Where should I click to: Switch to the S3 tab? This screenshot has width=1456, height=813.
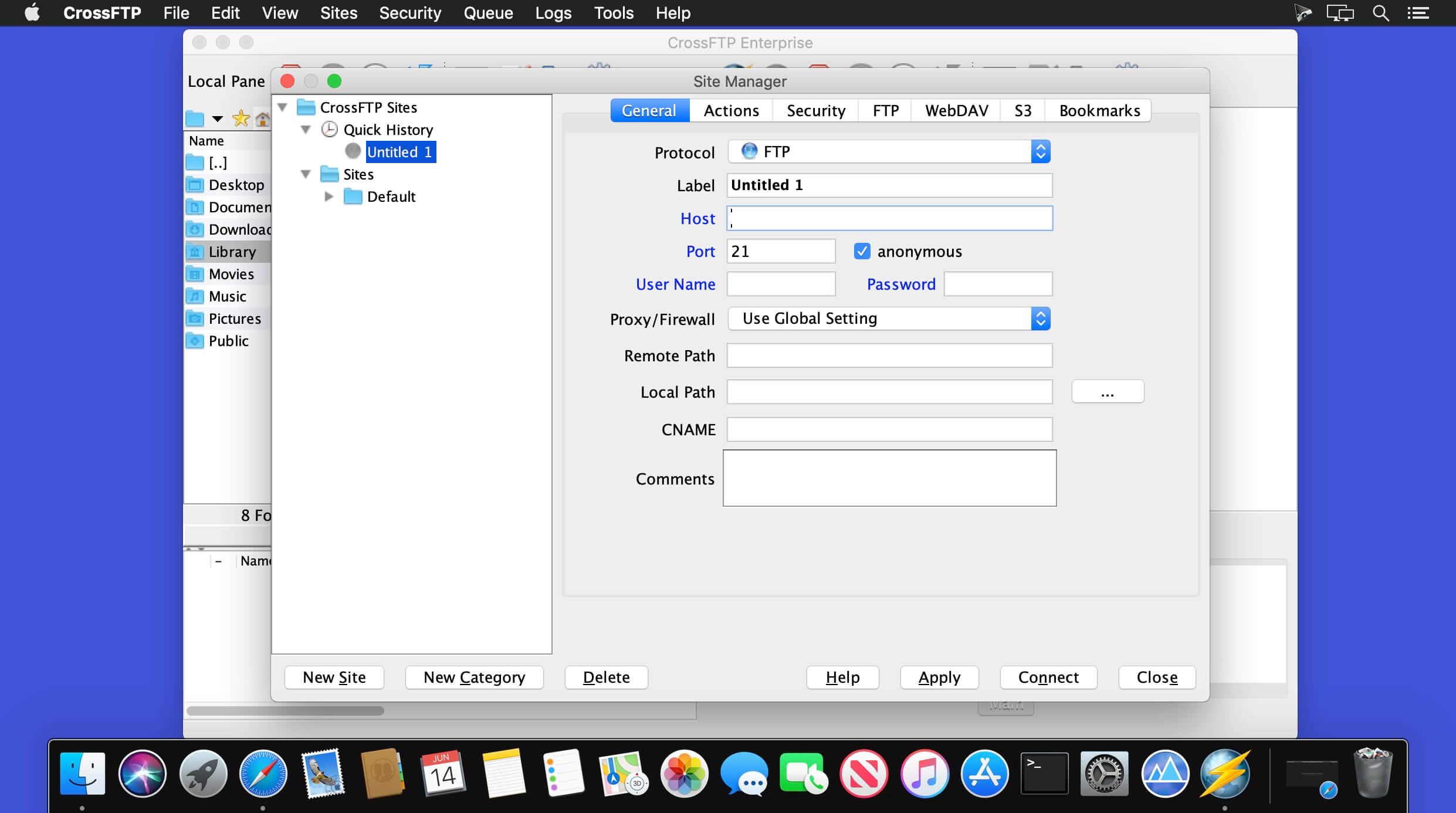point(1022,111)
